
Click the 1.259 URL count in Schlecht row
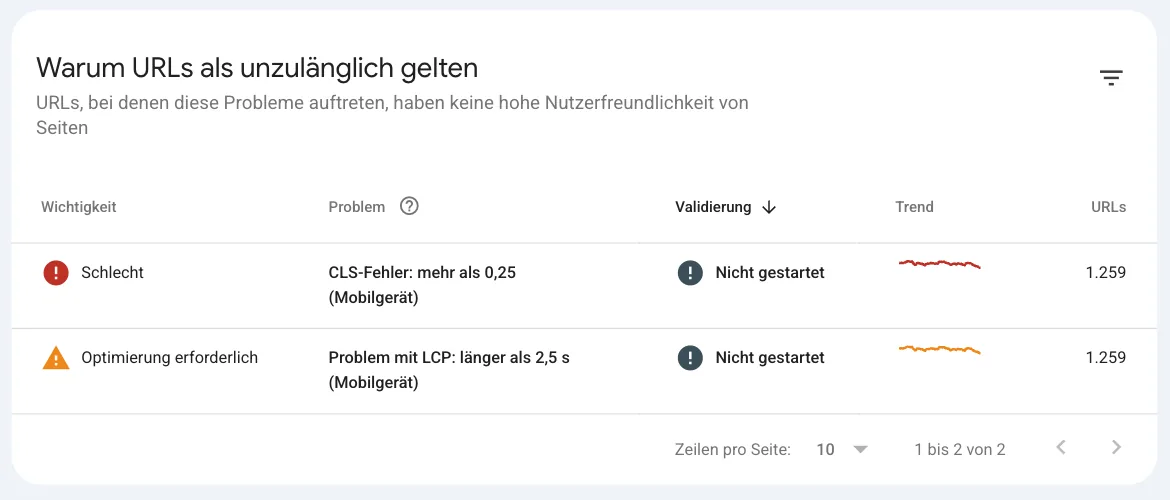(x=1106, y=273)
